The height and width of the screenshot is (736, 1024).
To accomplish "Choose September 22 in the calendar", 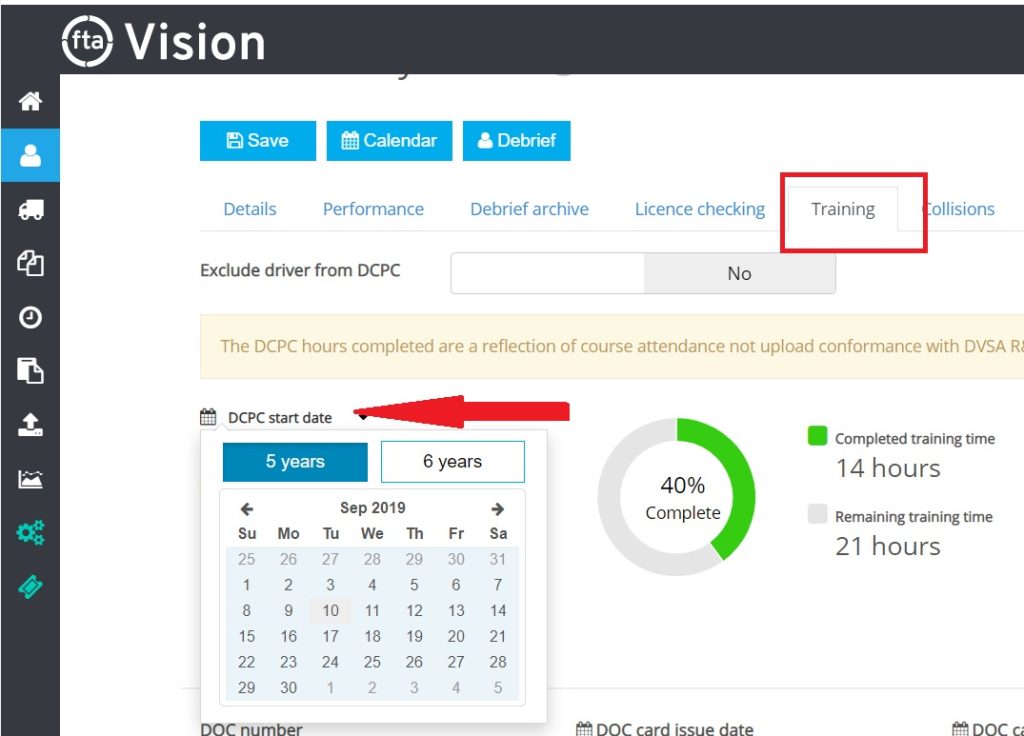I will 246,662.
